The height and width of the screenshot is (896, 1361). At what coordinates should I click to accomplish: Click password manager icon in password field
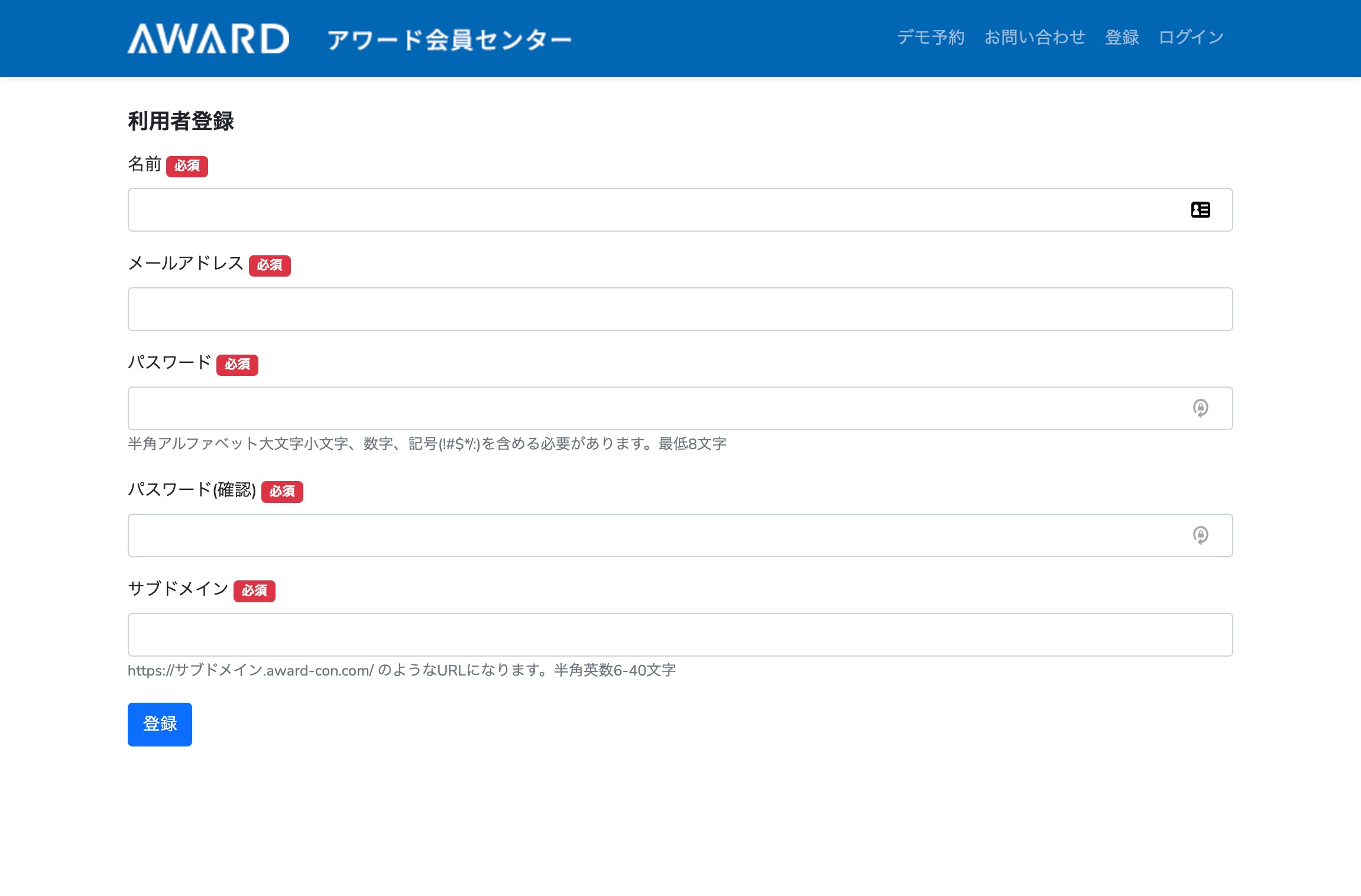[1200, 408]
